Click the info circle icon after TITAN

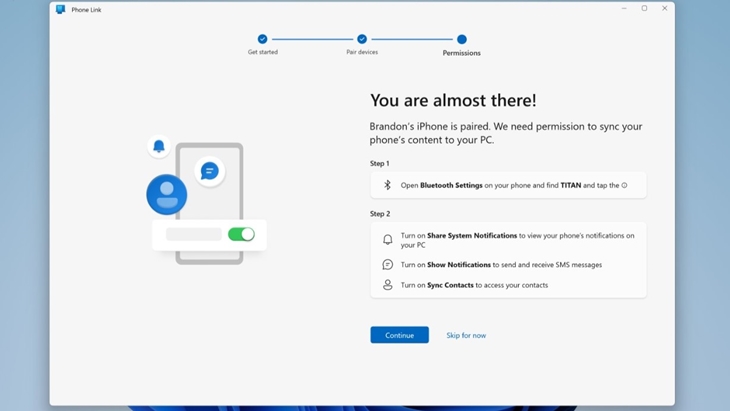tap(624, 185)
